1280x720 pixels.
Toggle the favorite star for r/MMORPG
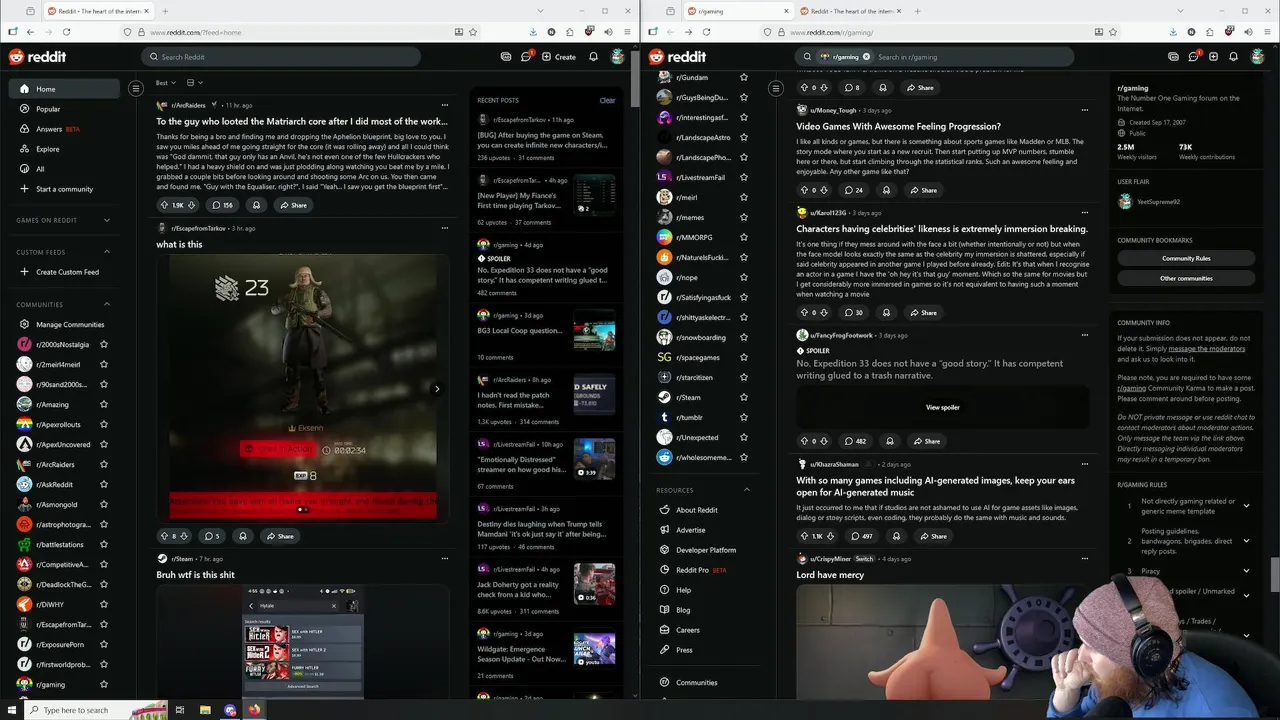coord(743,237)
